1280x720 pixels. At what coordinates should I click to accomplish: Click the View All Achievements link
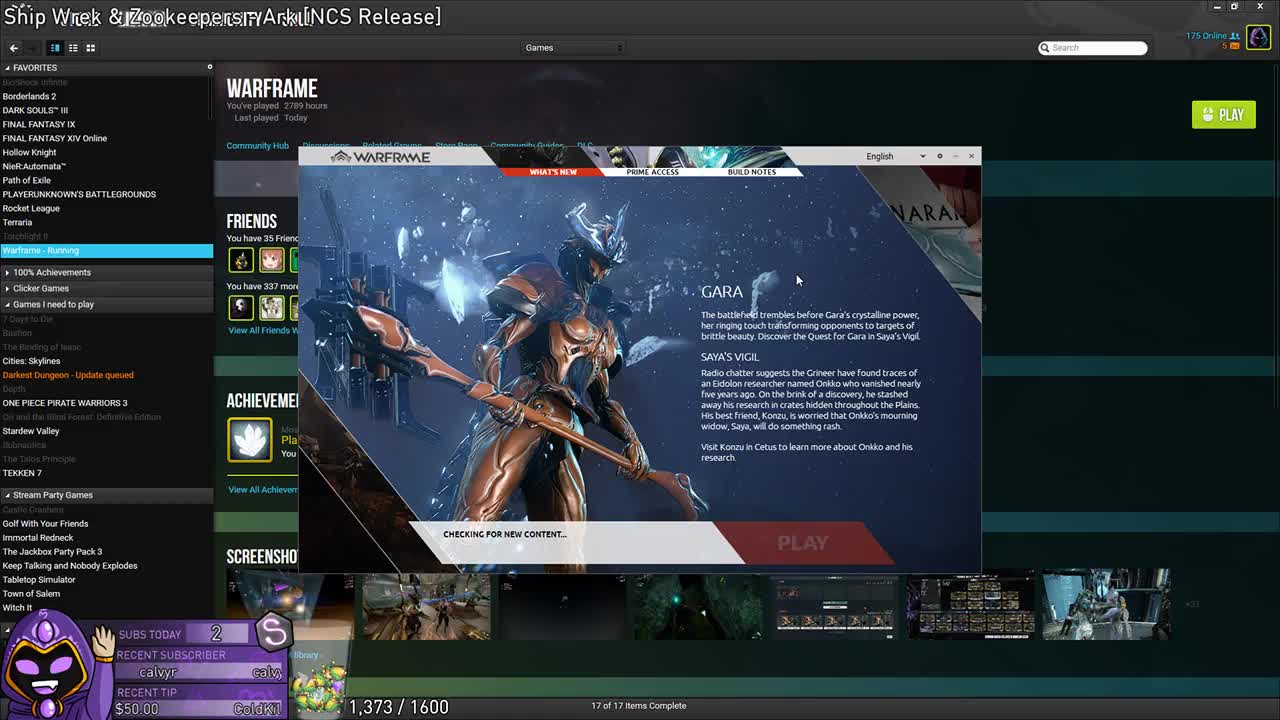[x=262, y=489]
